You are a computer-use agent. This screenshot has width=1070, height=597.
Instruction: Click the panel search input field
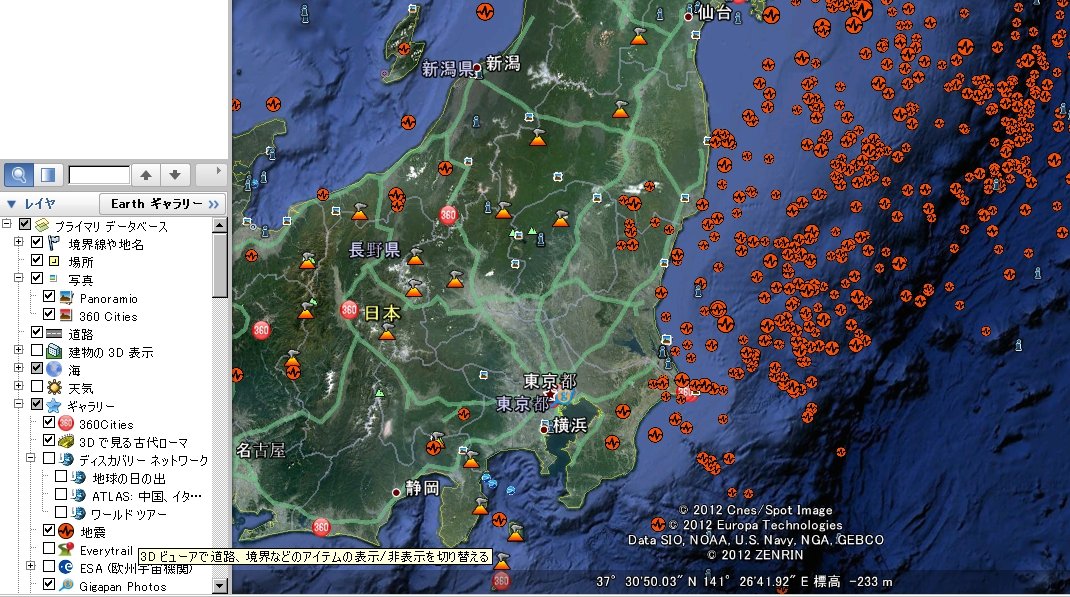coord(99,175)
